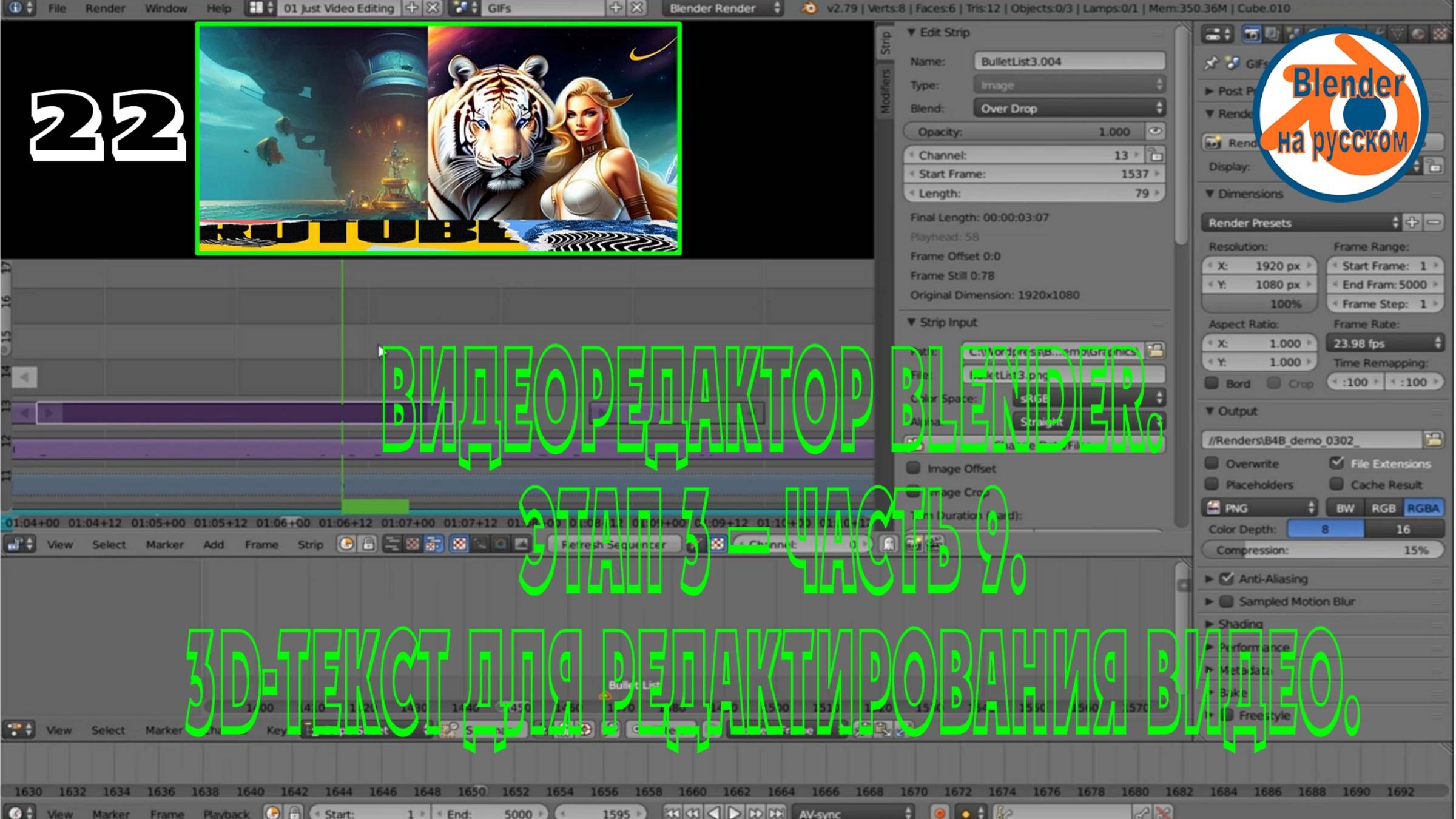
Task: Jump to the timeline's last frame
Action: coord(777,812)
